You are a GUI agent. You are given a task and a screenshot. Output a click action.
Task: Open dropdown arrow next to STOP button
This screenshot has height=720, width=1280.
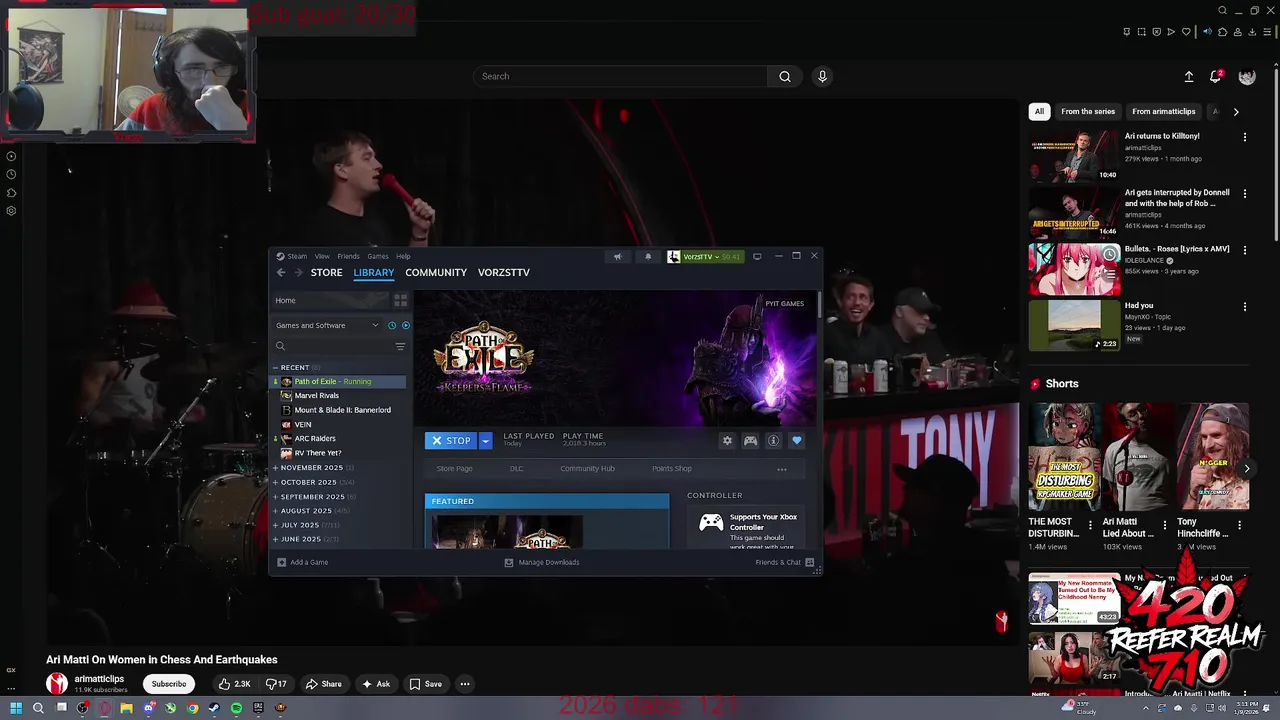(485, 441)
